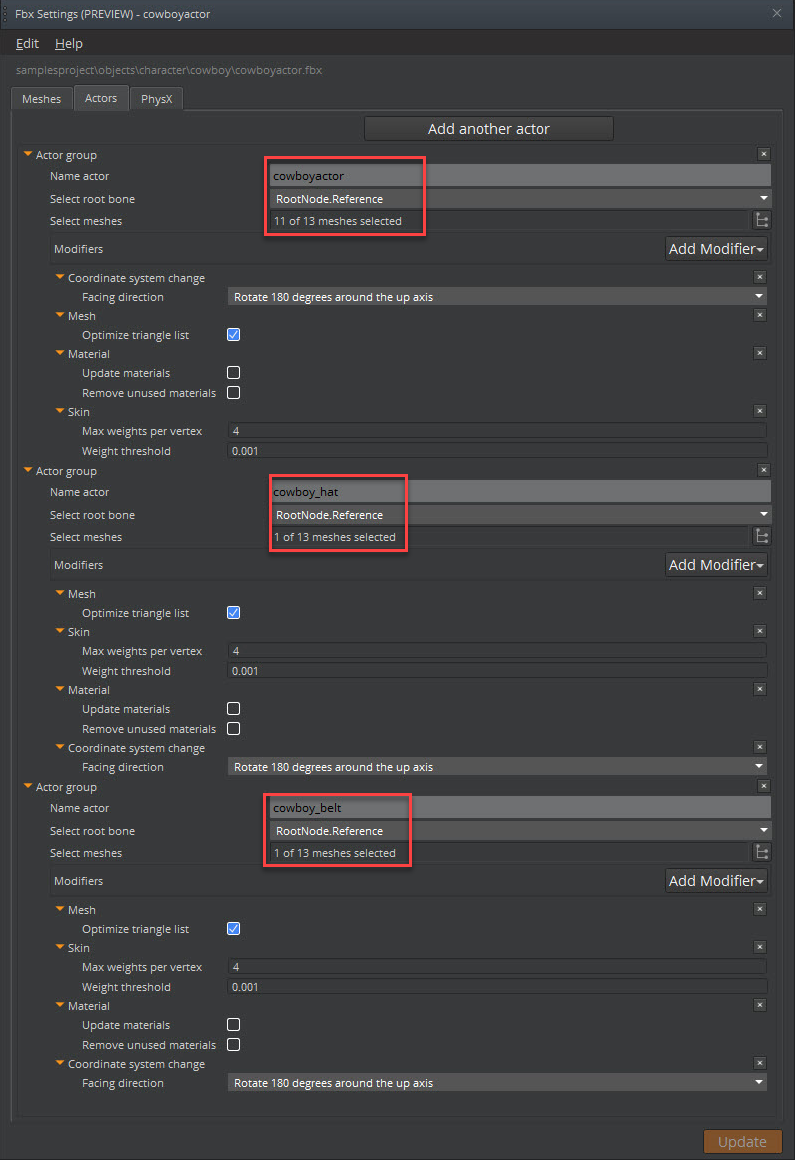Enable Remove unused materials for cowboy_belt
Screen dimensions: 795x1160
click(234, 1045)
